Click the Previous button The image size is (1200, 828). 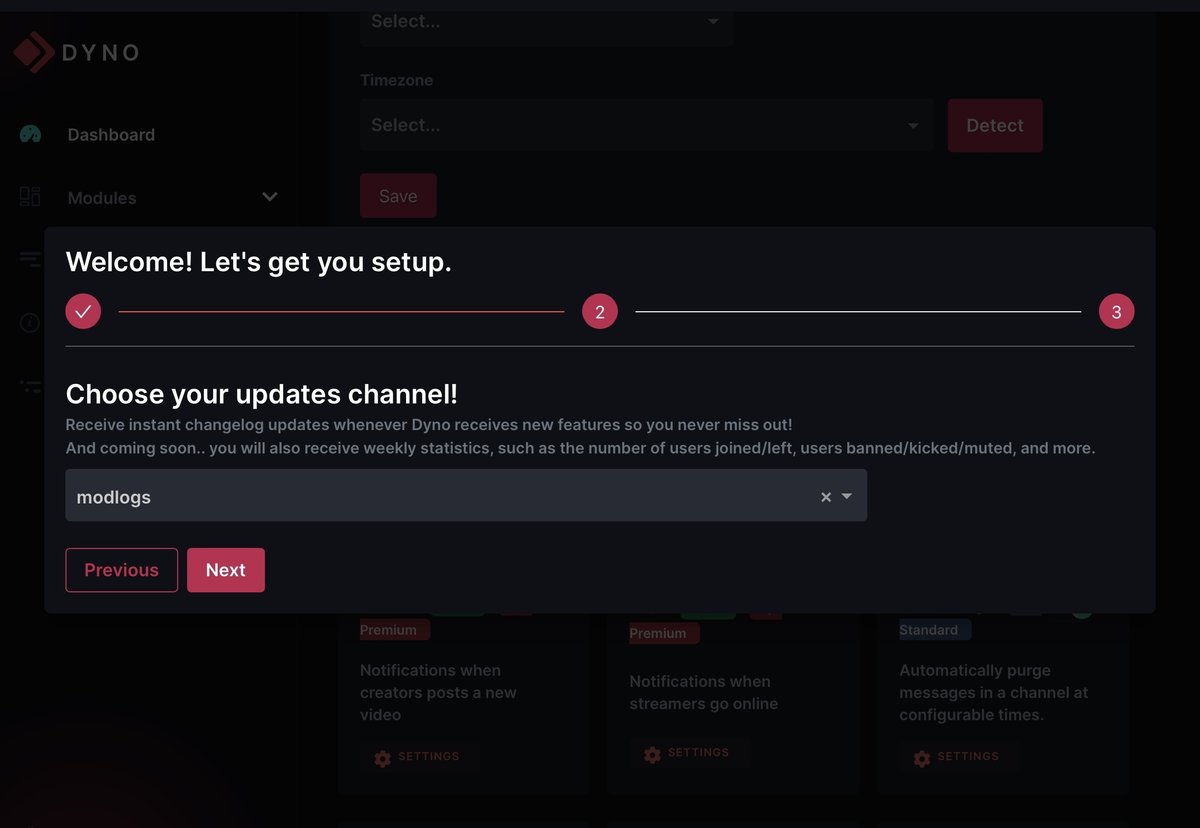[x=121, y=569]
